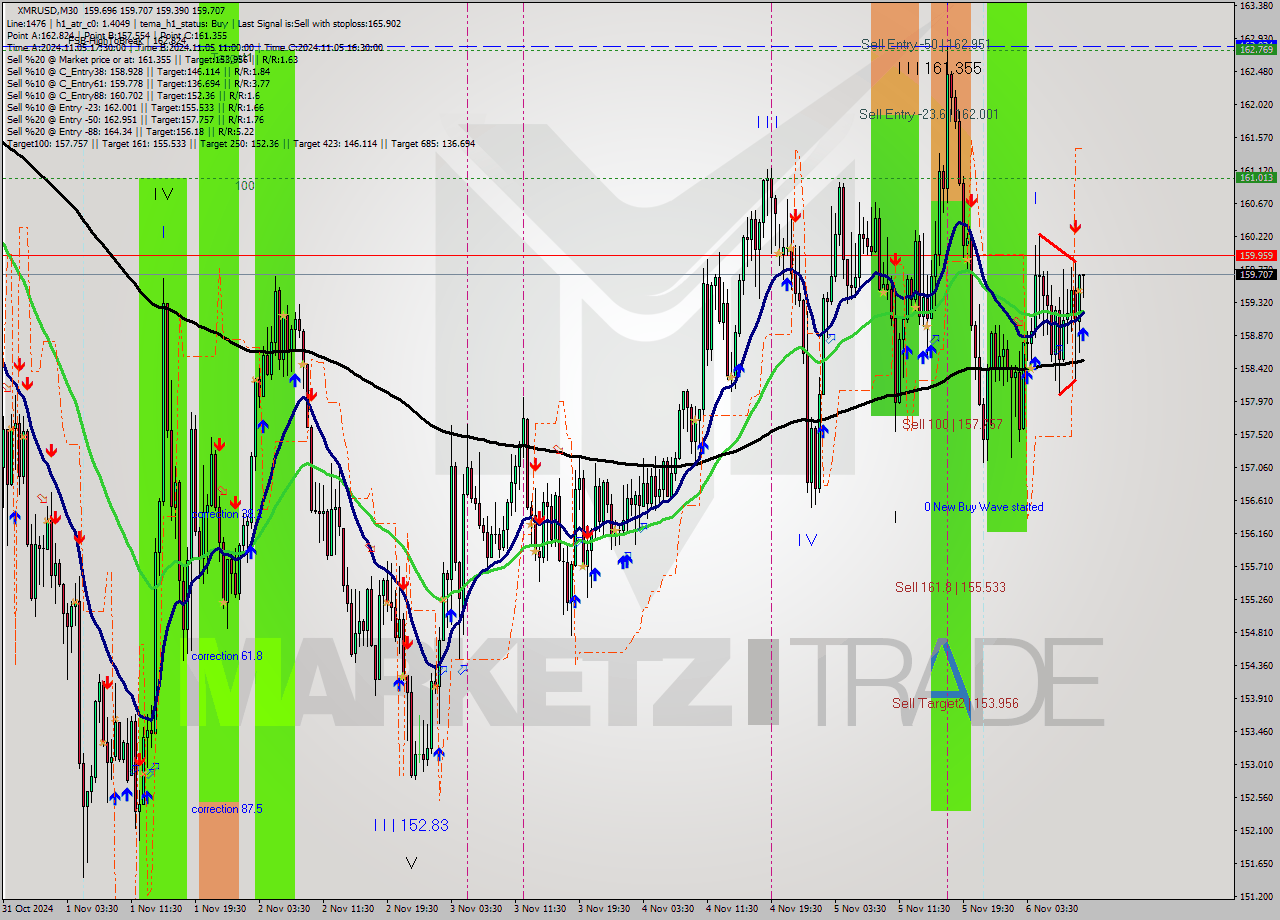This screenshot has width=1280, height=920.
Task: Click the 'Sell %10 @ C_Entry61: 159.778' line
Action: point(138,83)
